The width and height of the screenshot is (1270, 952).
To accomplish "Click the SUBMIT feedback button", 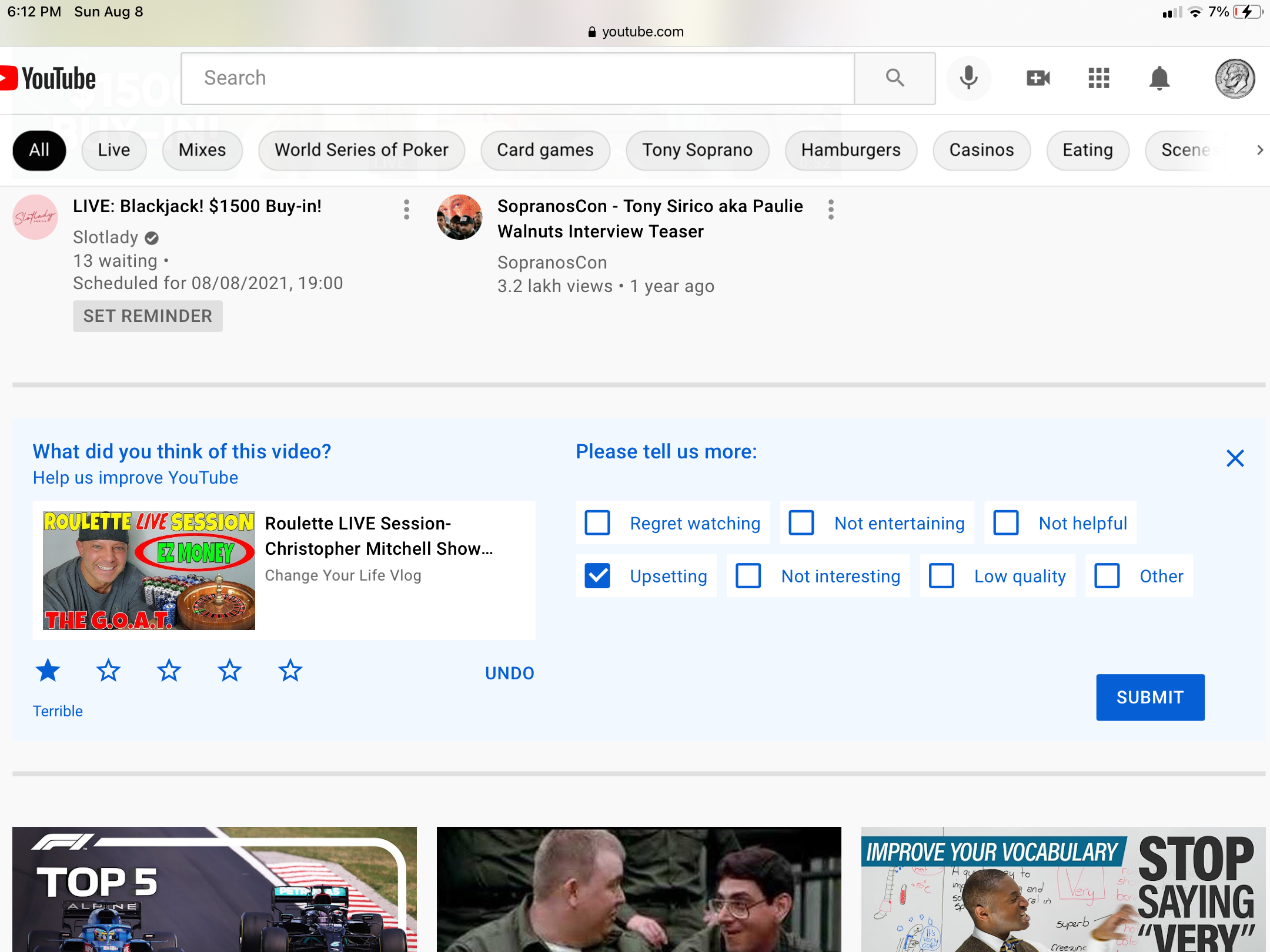I will 1150,697.
